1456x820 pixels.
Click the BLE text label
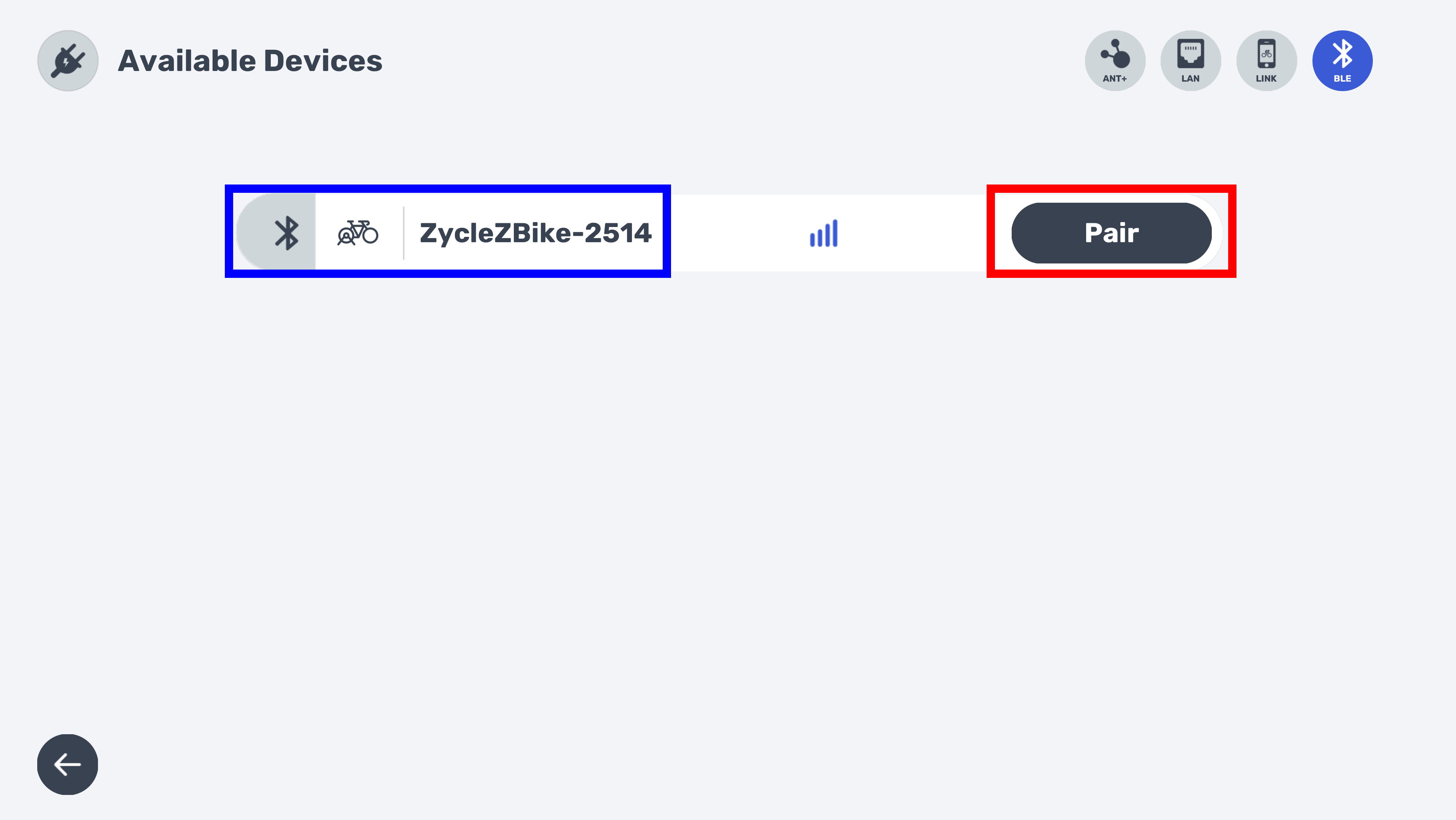tap(1342, 79)
